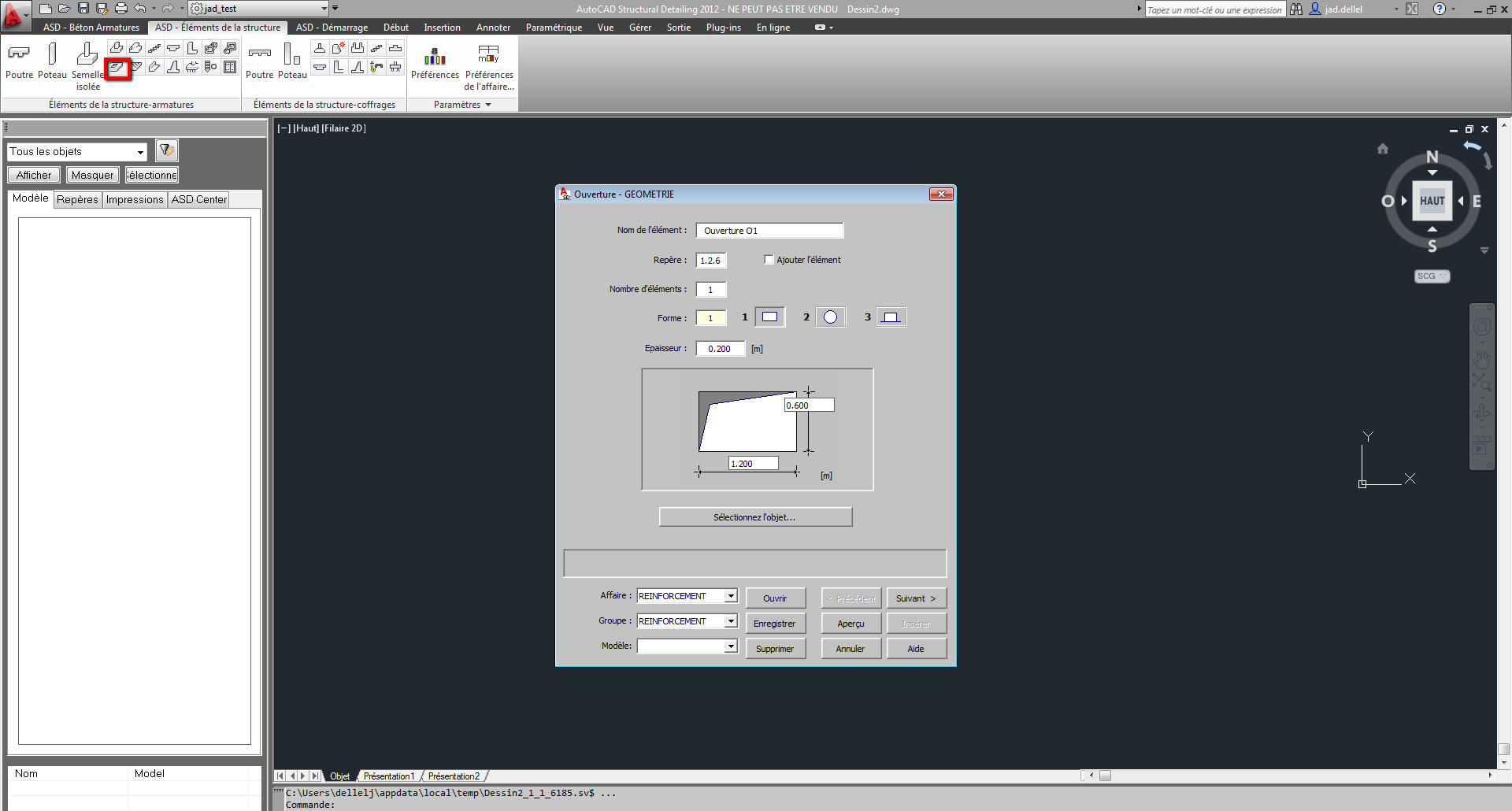Select the double-panel wall tool in armatures panel
The height and width of the screenshot is (811, 1512).
pyautogui.click(x=230, y=67)
